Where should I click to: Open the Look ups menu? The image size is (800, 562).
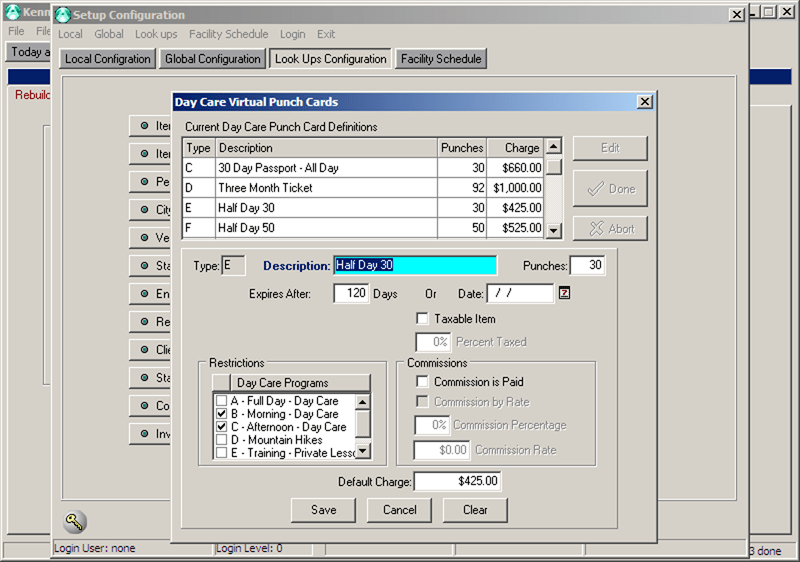click(x=156, y=34)
